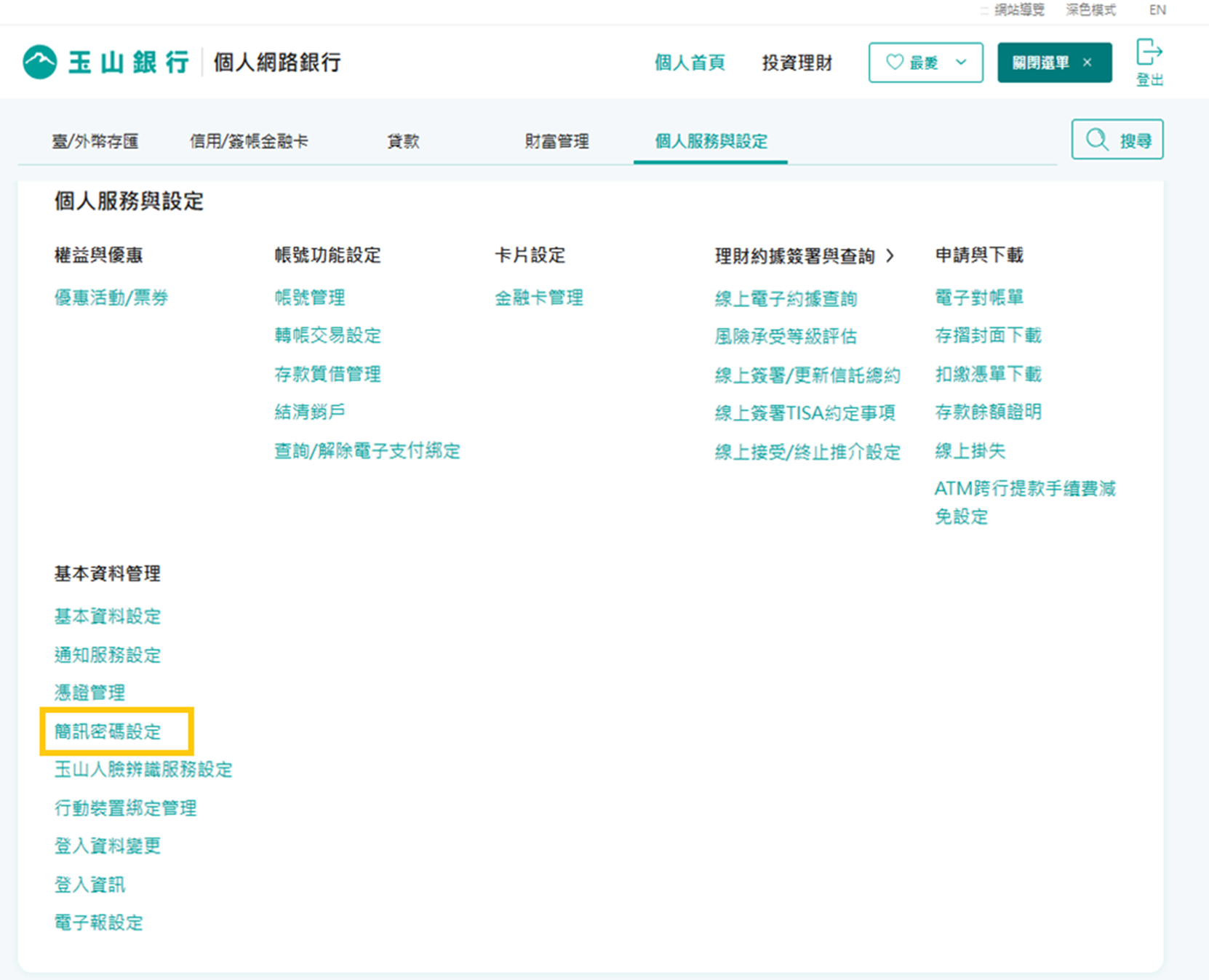Open 行動裝置綁定管理 link

coord(126,808)
